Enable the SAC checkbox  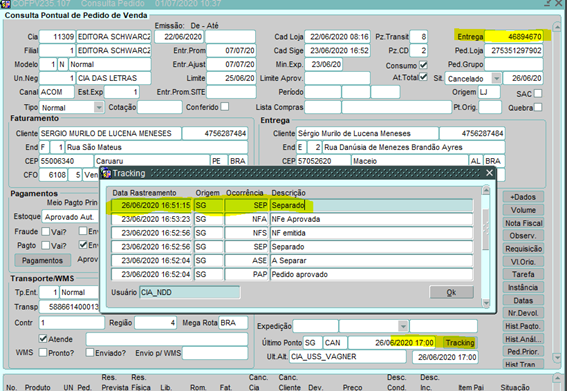tap(538, 93)
